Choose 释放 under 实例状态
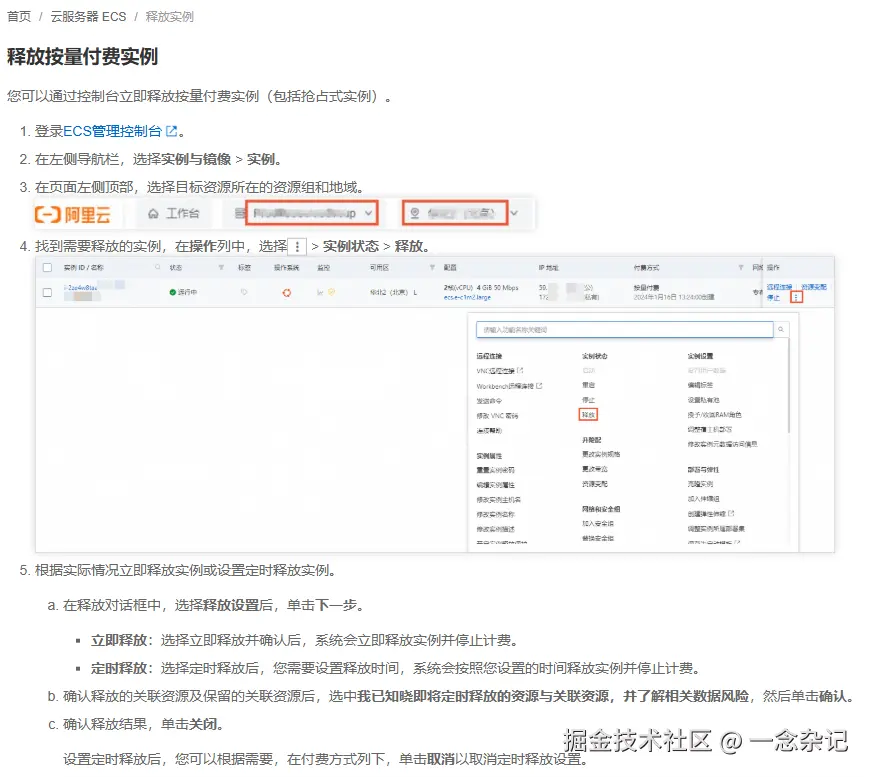 [588, 414]
